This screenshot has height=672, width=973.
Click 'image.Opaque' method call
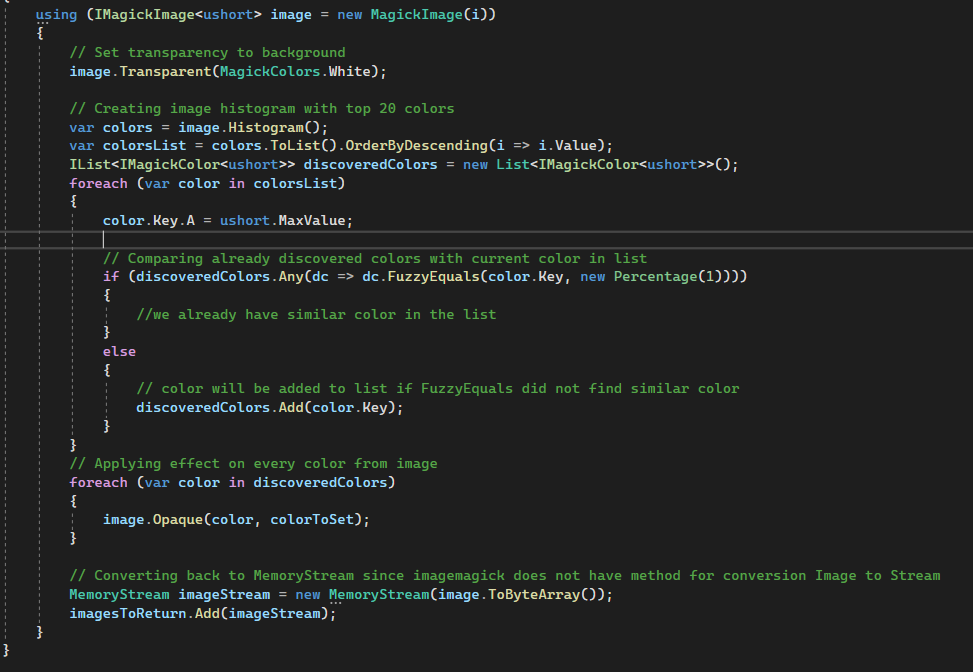pyautogui.click(x=153, y=519)
